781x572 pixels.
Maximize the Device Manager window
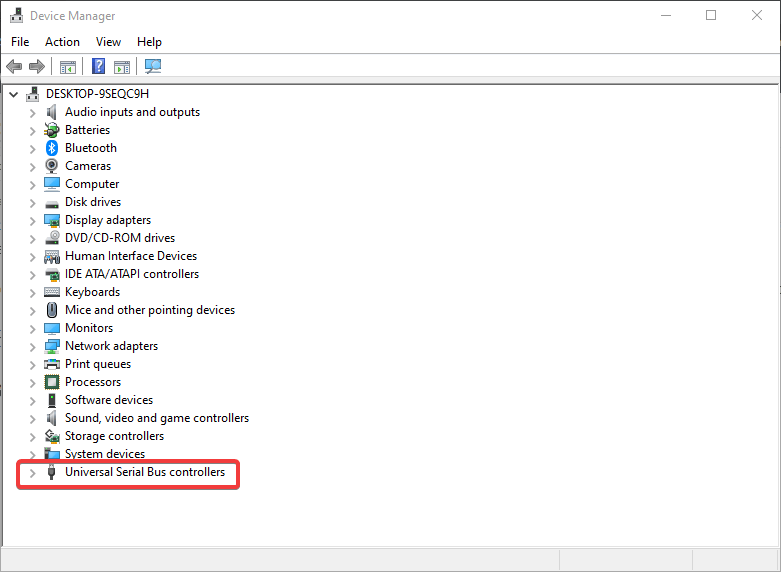click(x=711, y=15)
